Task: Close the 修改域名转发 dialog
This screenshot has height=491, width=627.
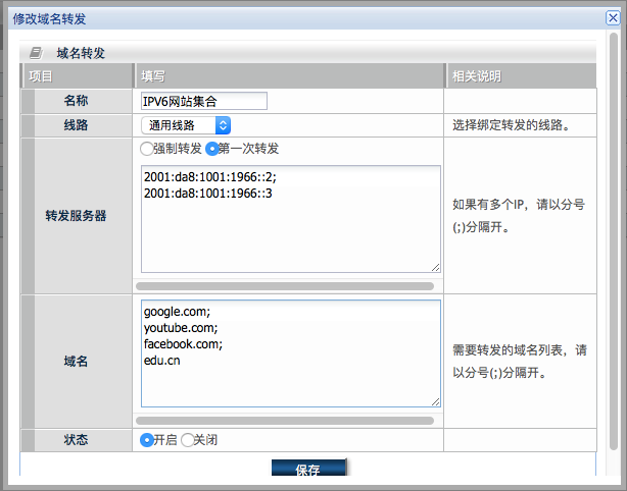Action: [x=613, y=18]
